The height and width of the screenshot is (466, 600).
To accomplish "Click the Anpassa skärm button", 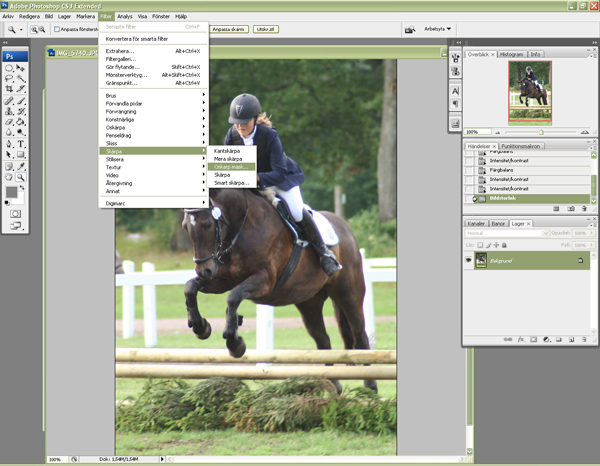I will [x=228, y=29].
